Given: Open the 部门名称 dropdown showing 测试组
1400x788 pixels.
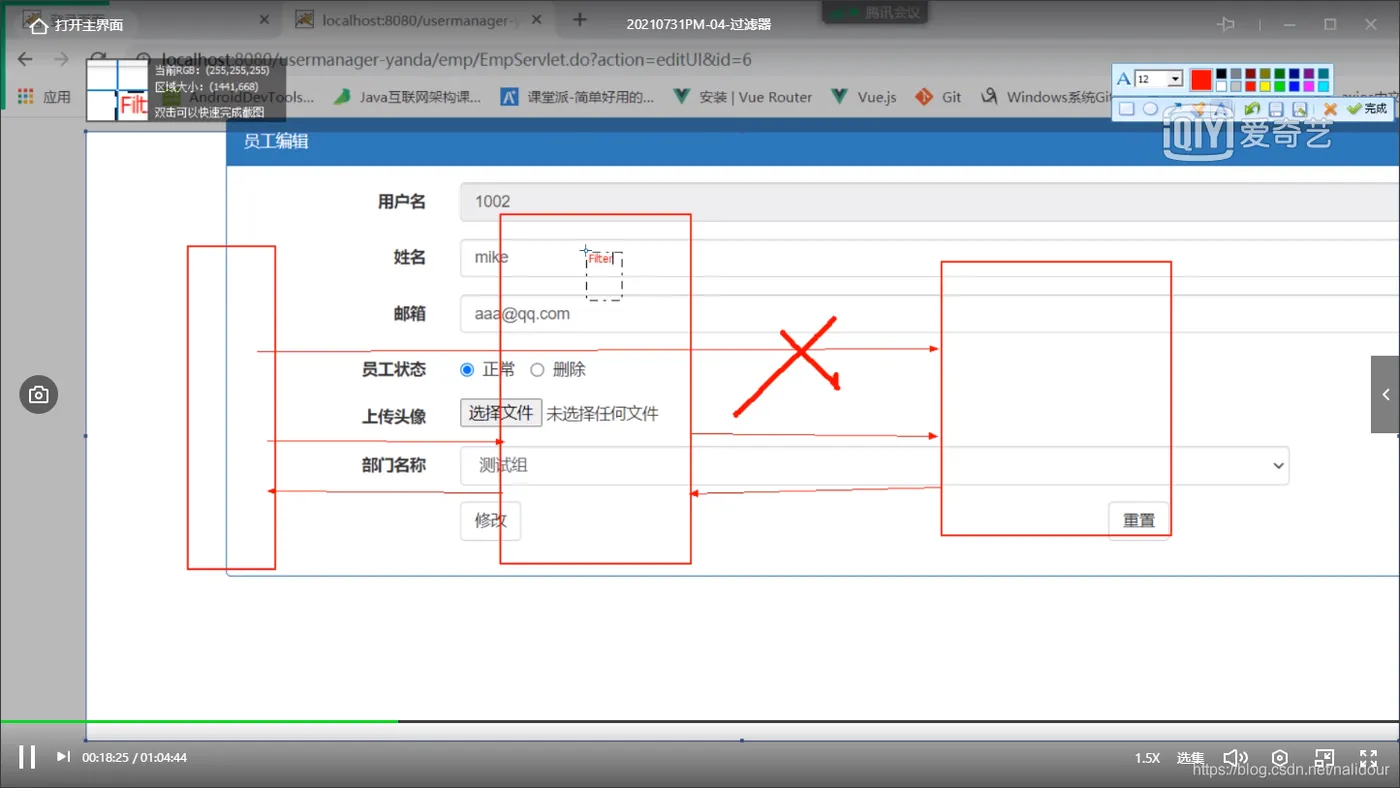Looking at the screenshot, I should pos(875,465).
